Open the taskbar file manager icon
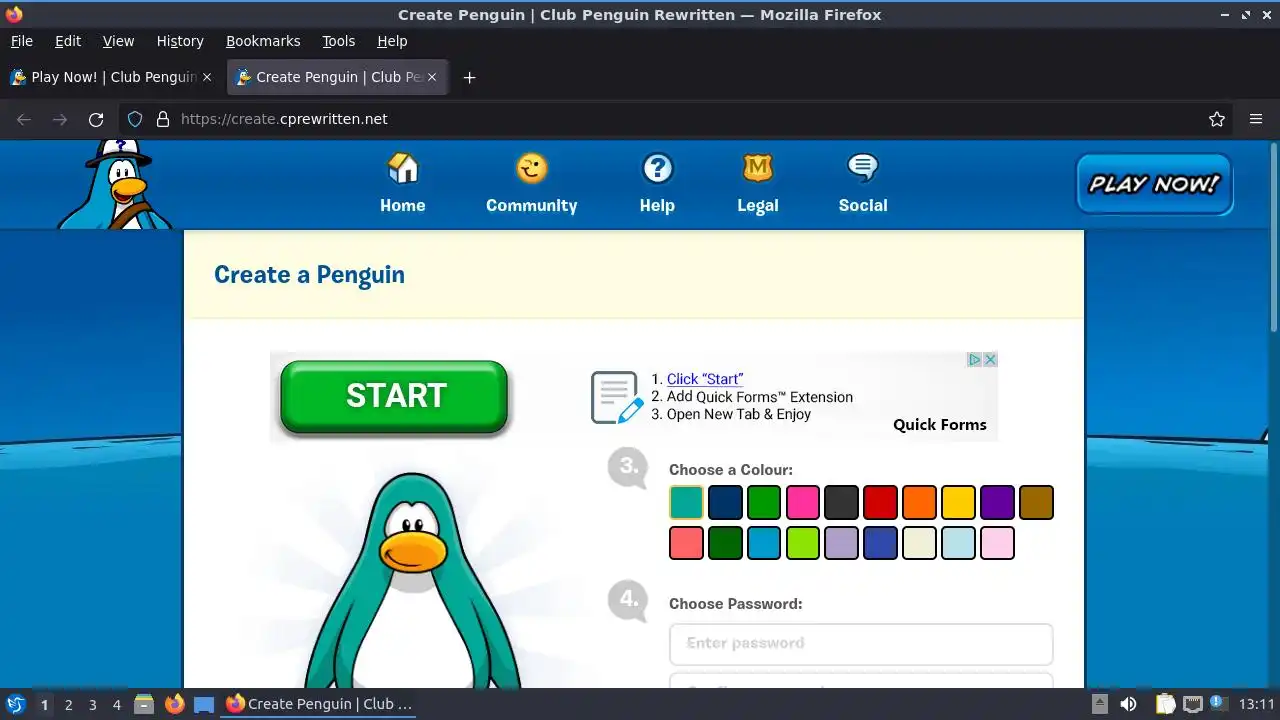The height and width of the screenshot is (720, 1280). [143, 704]
